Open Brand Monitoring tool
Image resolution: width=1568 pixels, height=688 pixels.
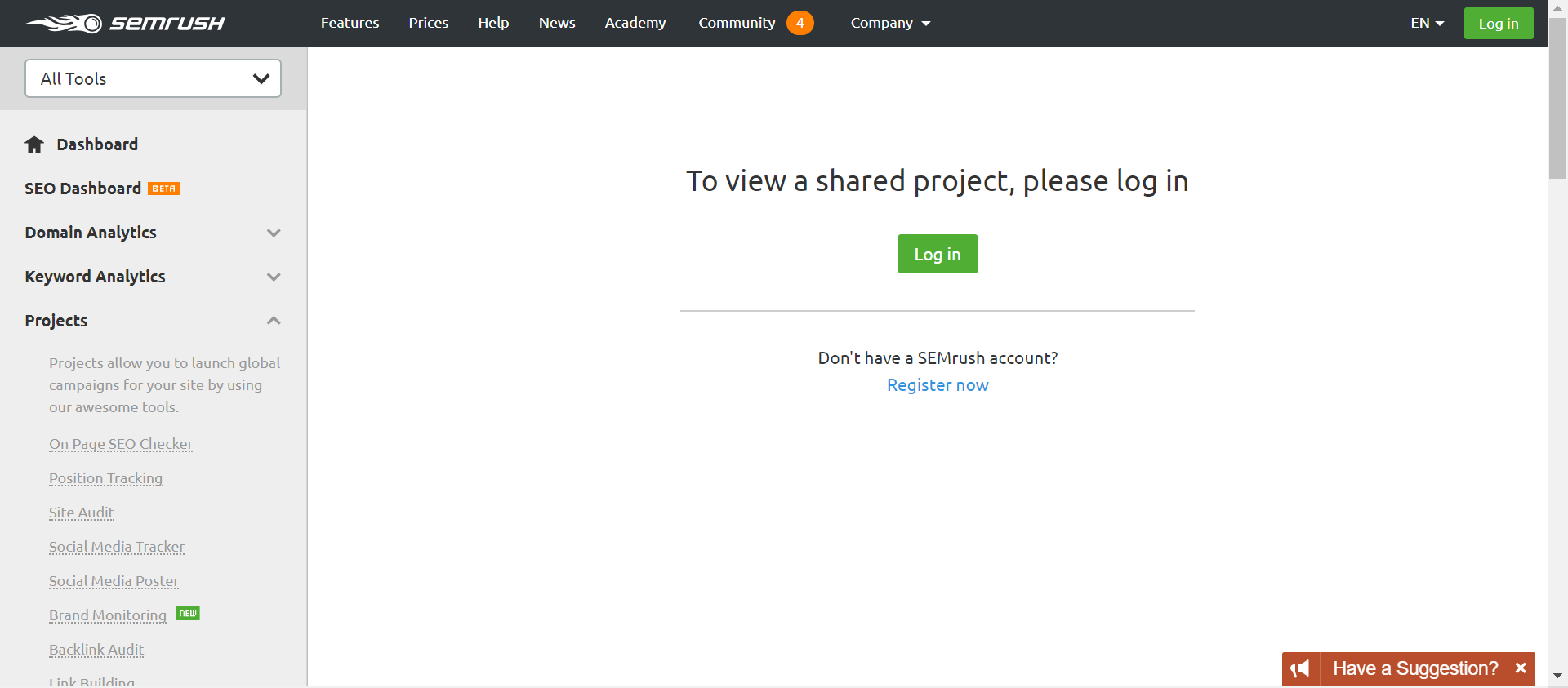[x=108, y=615]
